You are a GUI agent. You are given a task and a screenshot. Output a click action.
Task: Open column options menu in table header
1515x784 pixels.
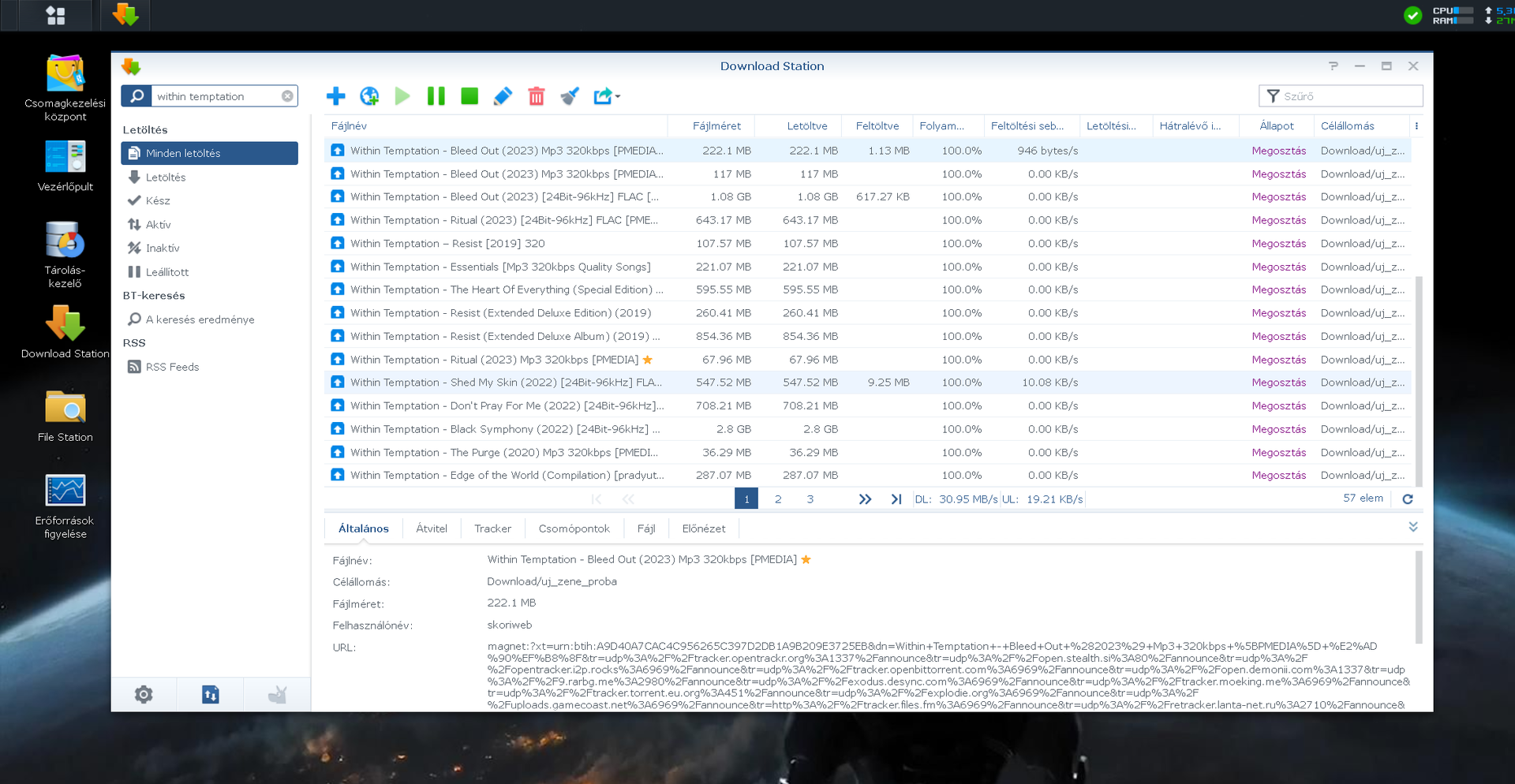coord(1416,126)
